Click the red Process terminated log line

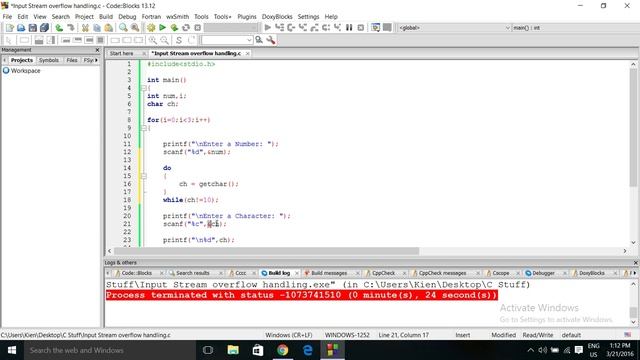[302, 295]
